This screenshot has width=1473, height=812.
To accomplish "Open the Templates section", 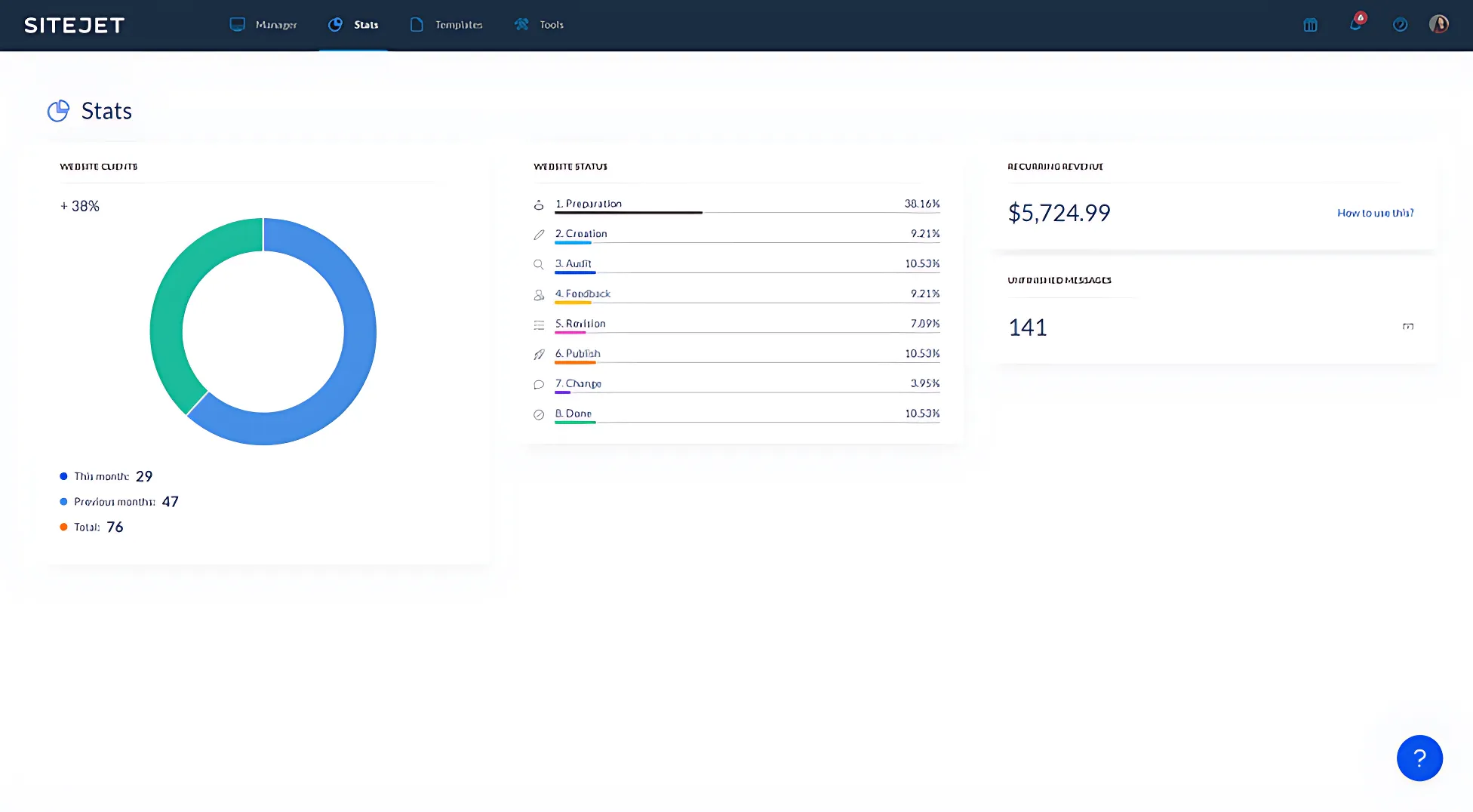I will tap(446, 25).
